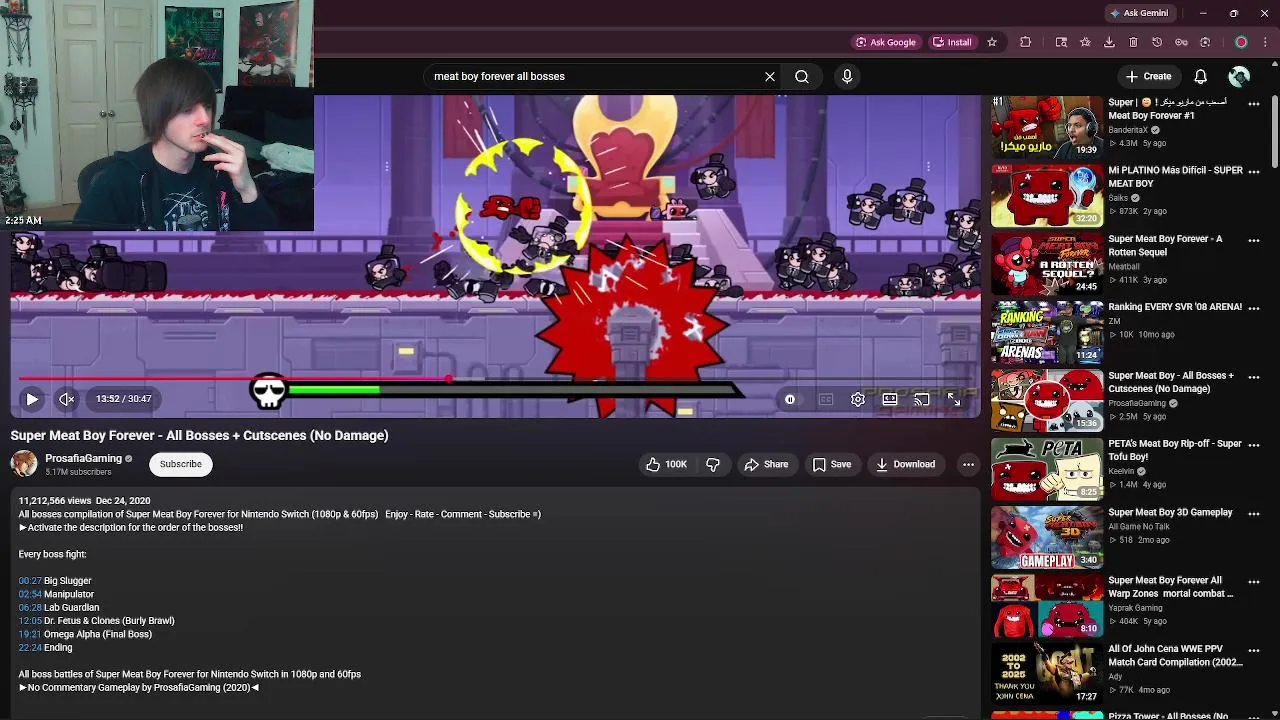The width and height of the screenshot is (1280, 720).
Task: Enter full screen mode
Action: click(954, 400)
